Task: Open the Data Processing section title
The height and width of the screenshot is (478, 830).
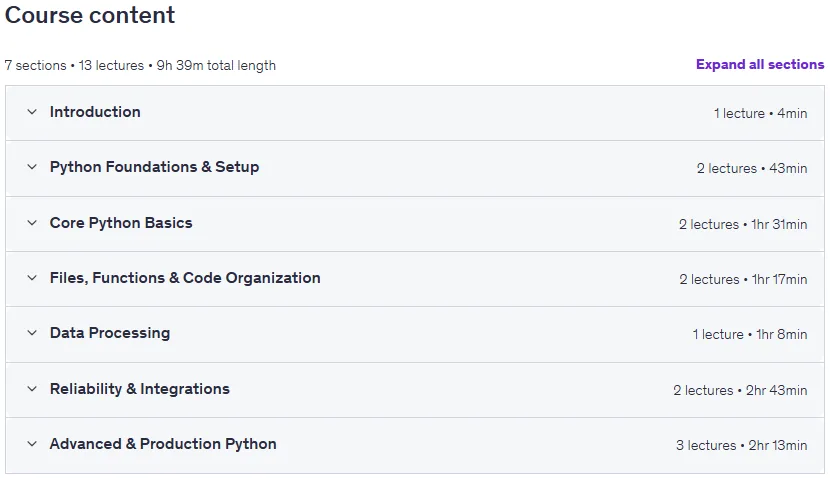Action: click(110, 333)
